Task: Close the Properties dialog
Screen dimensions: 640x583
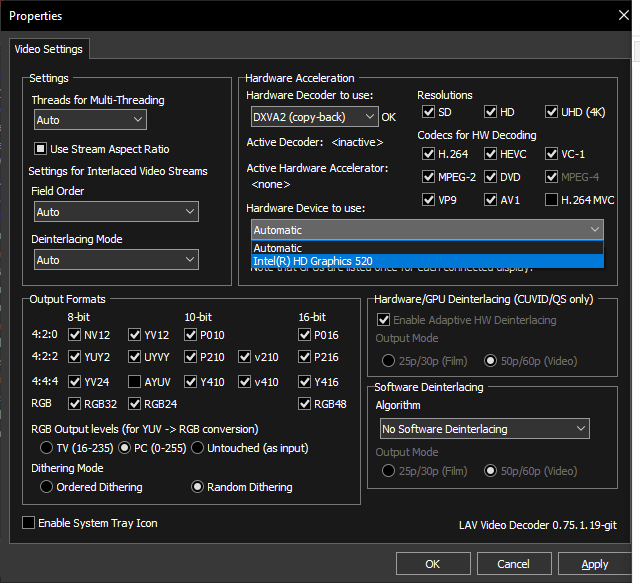Action: coord(623,16)
